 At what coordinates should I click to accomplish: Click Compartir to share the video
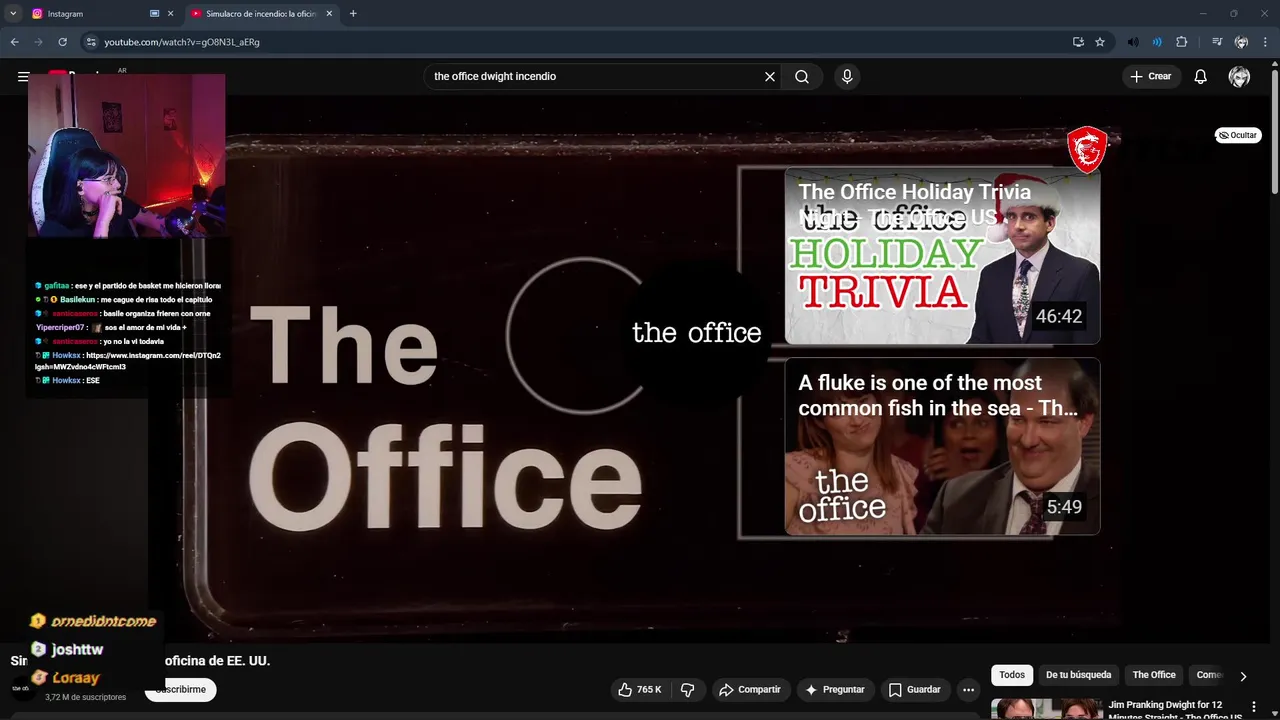coord(750,689)
